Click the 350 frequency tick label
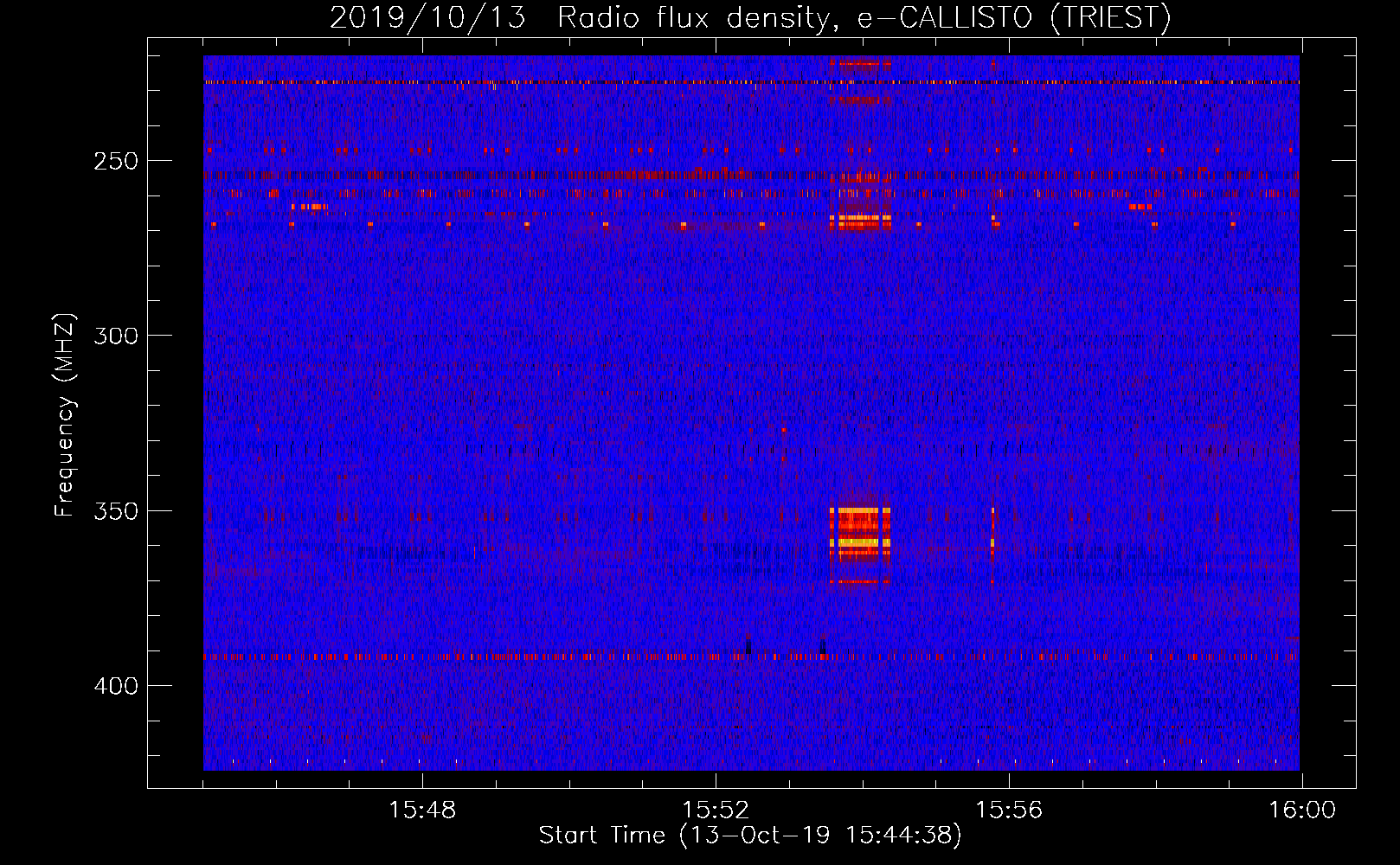The image size is (1400, 865). [x=116, y=511]
